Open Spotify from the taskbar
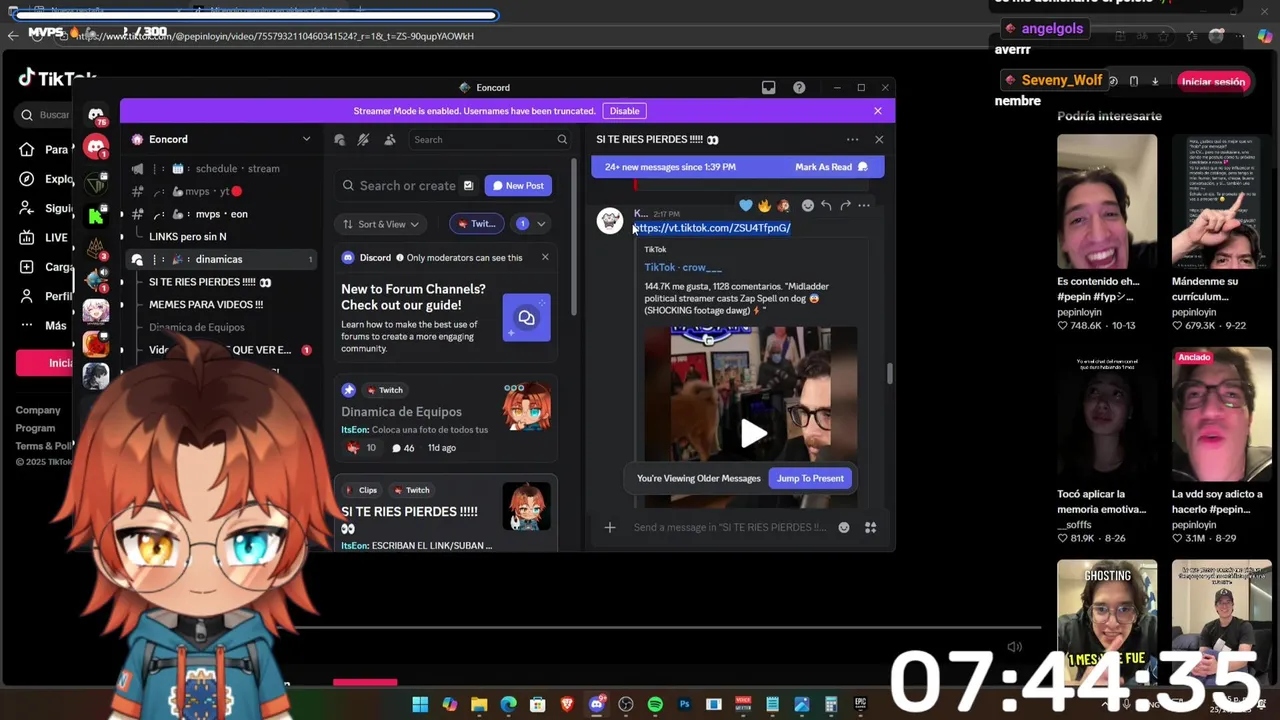Image resolution: width=1280 pixels, height=720 pixels. (x=655, y=704)
